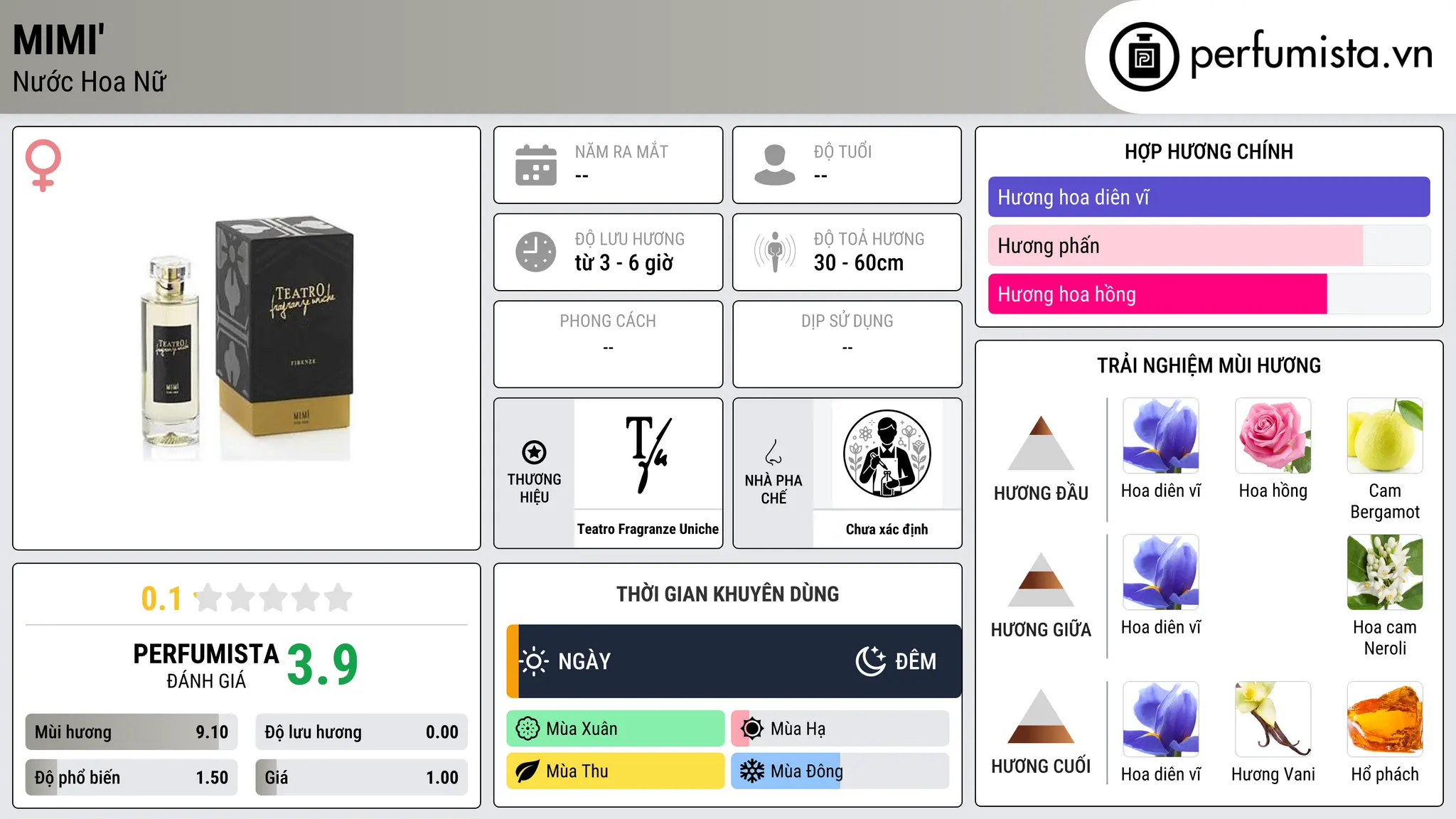Click the Chưa xác định perfumer name
The width and height of the screenshot is (1456, 819).
coord(887,529)
